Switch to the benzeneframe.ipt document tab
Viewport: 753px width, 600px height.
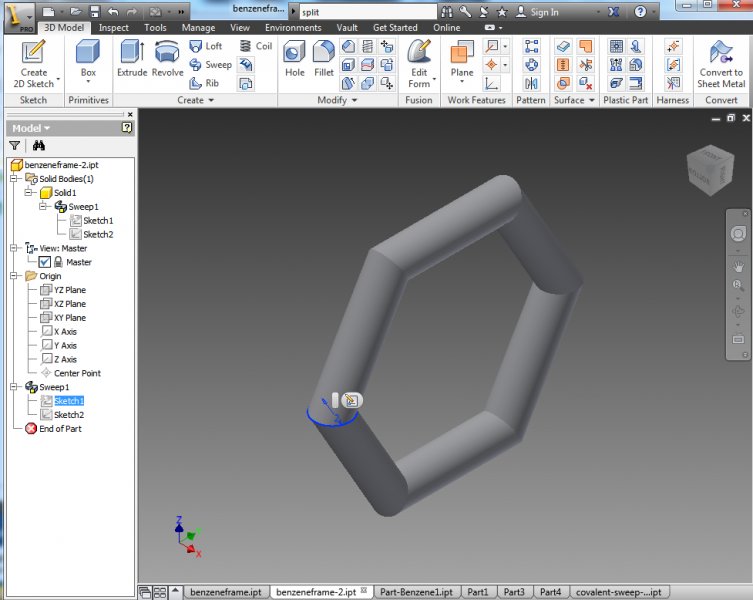225,592
